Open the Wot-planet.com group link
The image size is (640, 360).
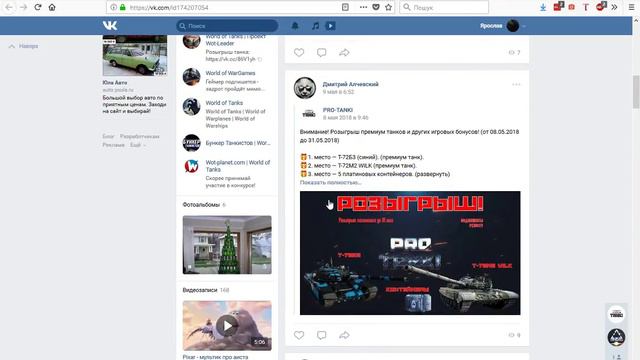238,166
